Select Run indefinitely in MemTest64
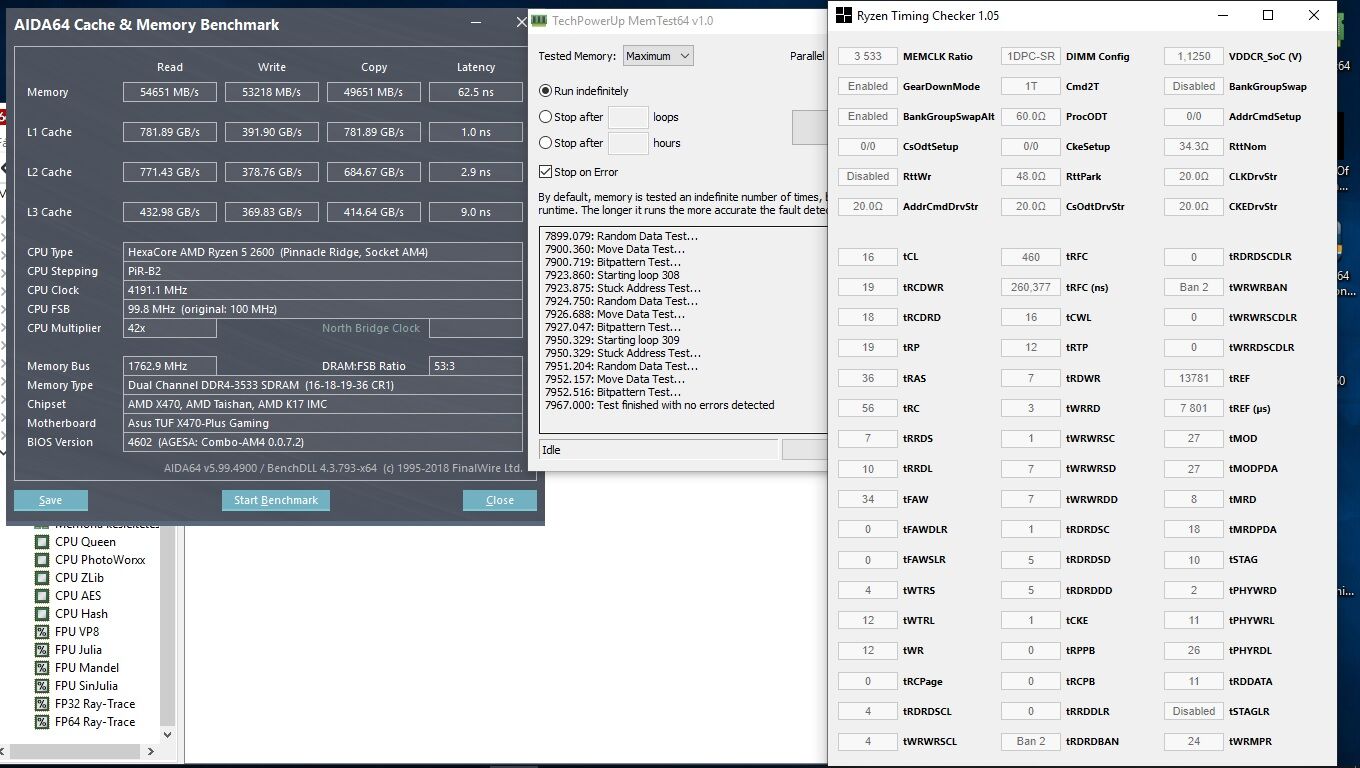The image size is (1360, 768). tap(546, 91)
